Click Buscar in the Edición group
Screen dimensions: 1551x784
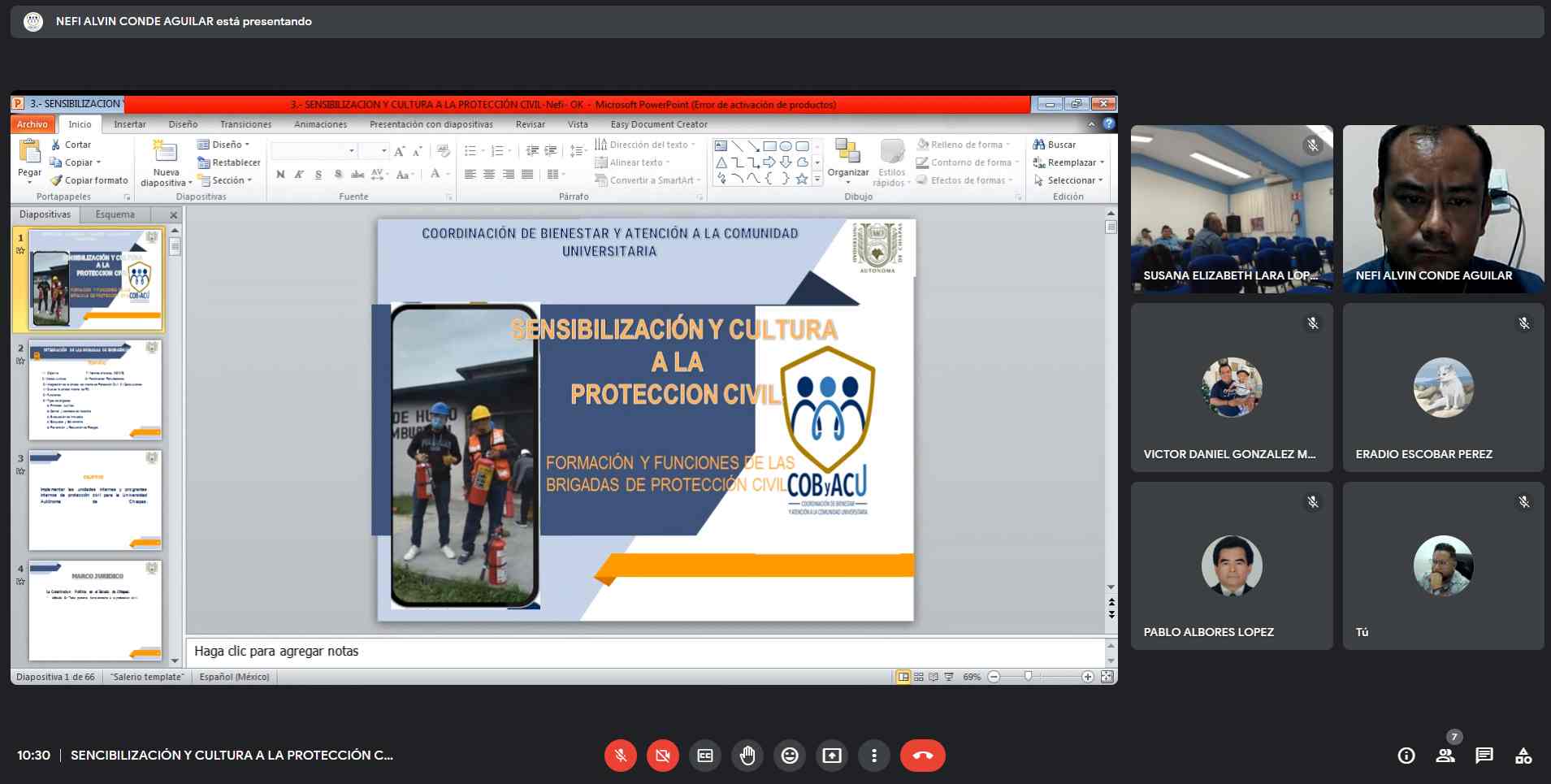coord(1055,145)
